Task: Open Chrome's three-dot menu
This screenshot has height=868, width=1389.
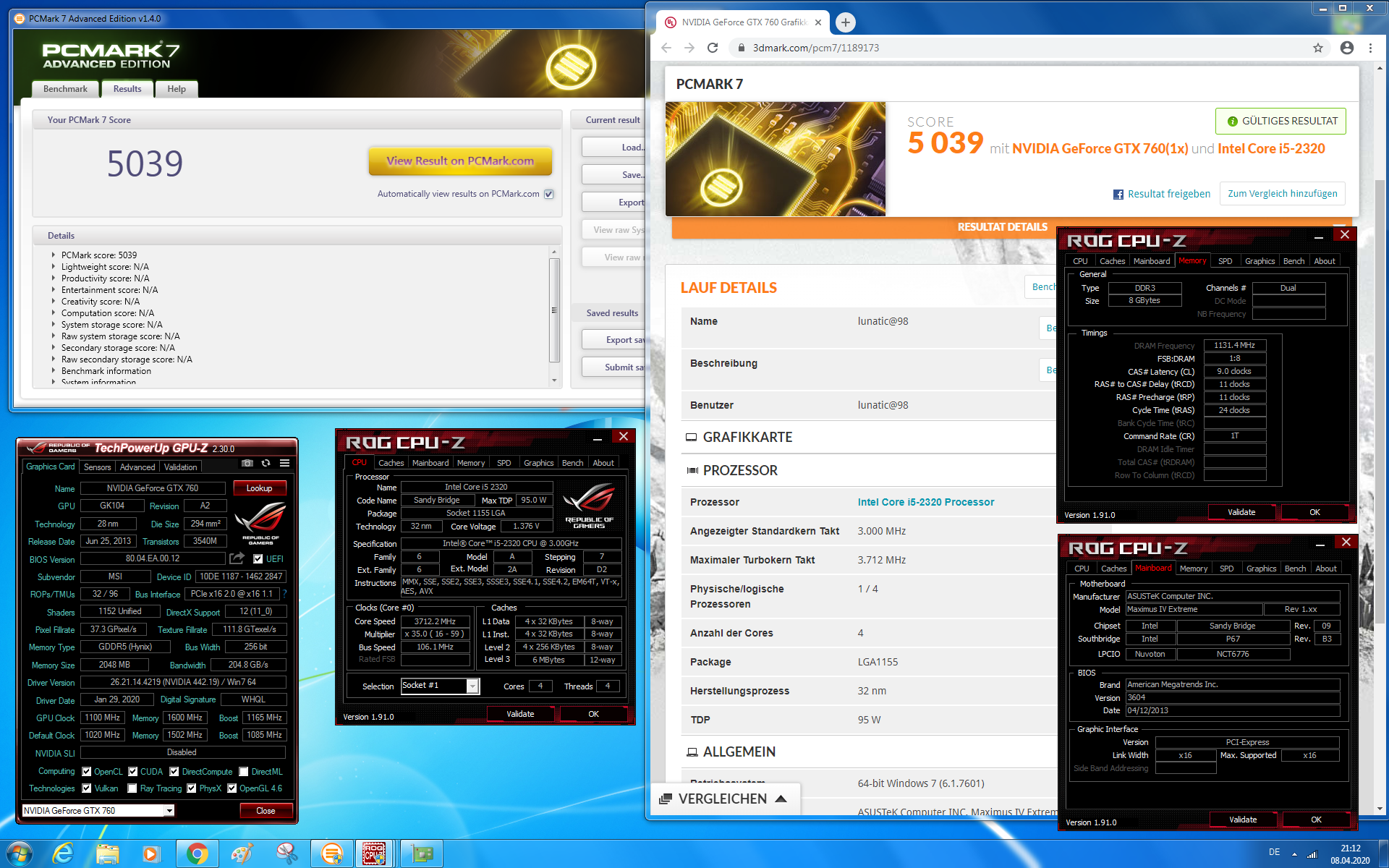Action: [1370, 48]
